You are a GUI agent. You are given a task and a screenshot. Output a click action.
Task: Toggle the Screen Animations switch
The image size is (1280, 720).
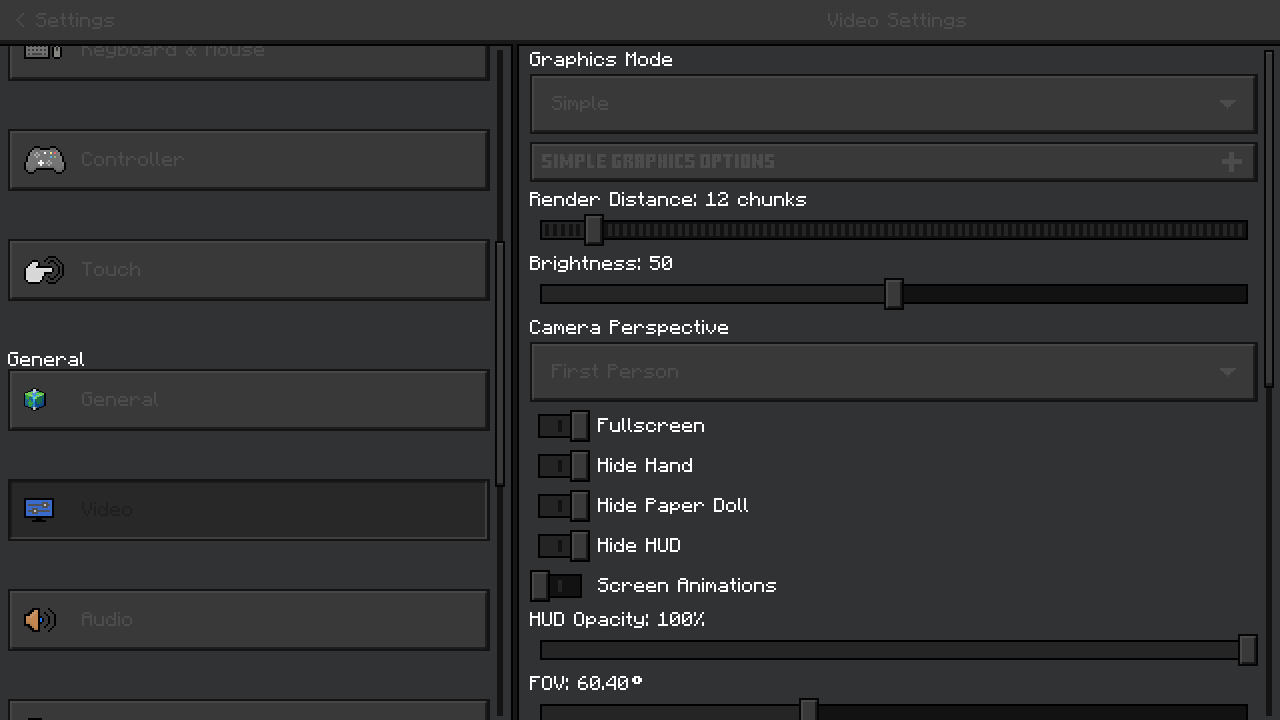coord(556,586)
